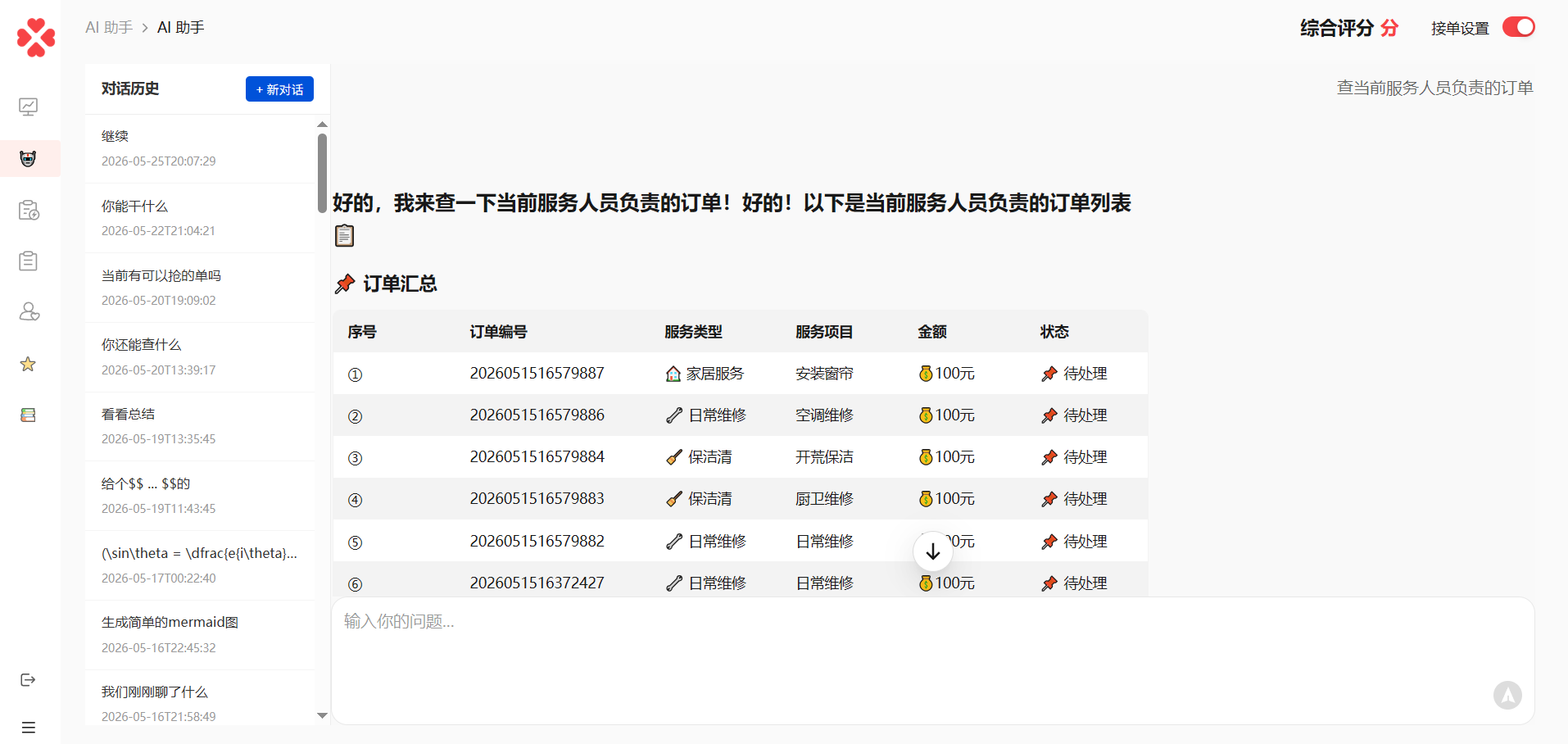Screen dimensions: 1568x744
Task: Open the 继续 conversation
Action: (x=200, y=148)
